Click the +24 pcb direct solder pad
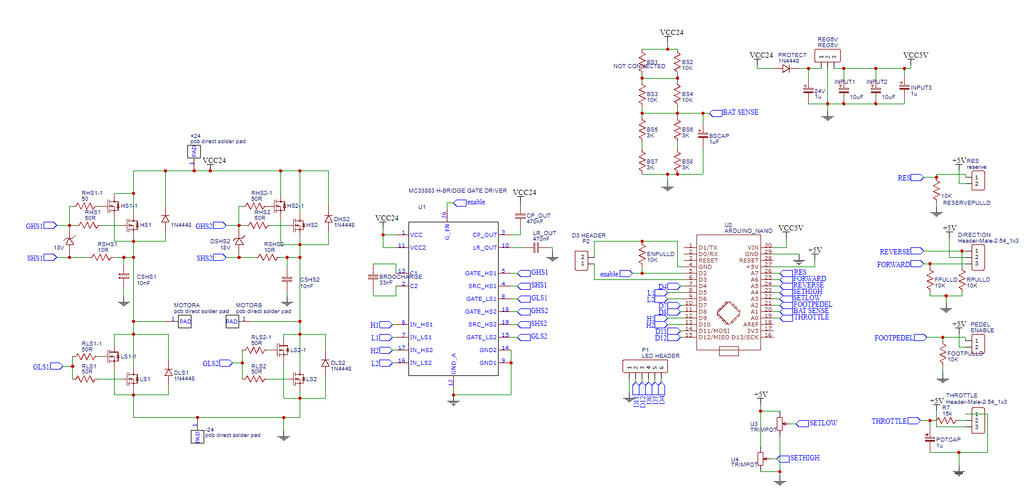The width and height of the screenshot is (1024, 504). click(193, 151)
